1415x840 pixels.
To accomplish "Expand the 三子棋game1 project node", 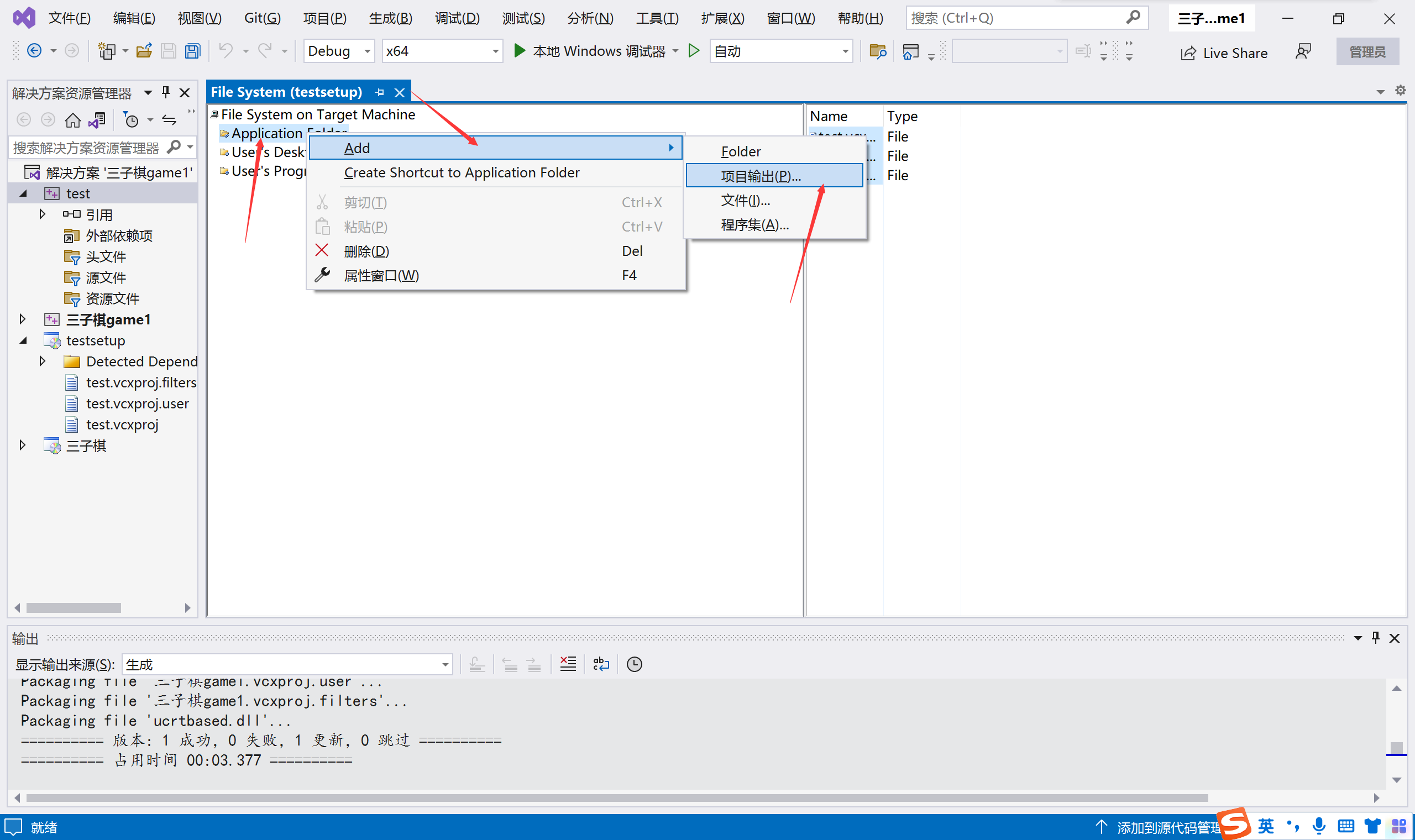I will [23, 319].
